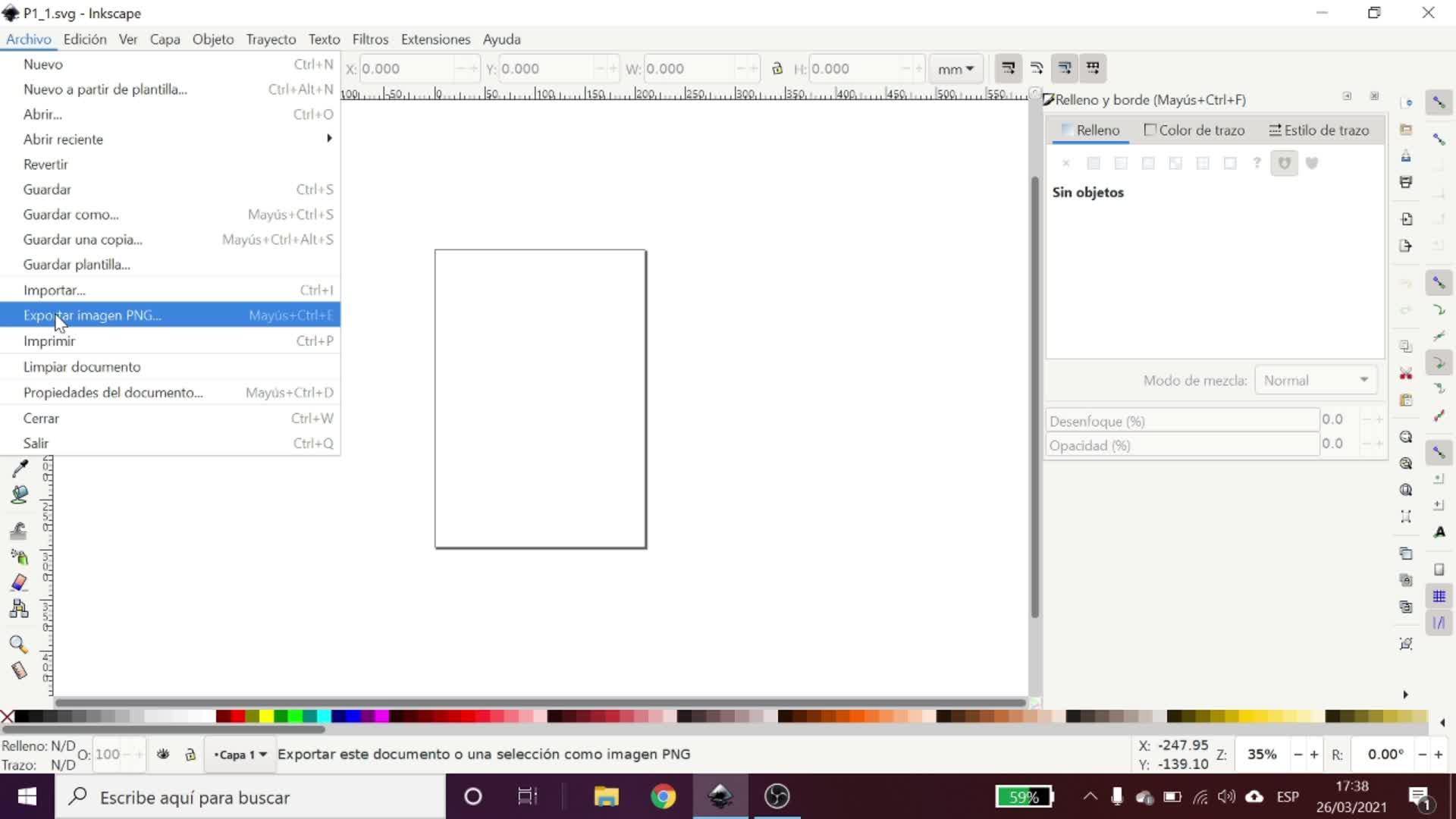Image resolution: width=1456 pixels, height=819 pixels.
Task: Open the mm units dropdown
Action: 955,69
